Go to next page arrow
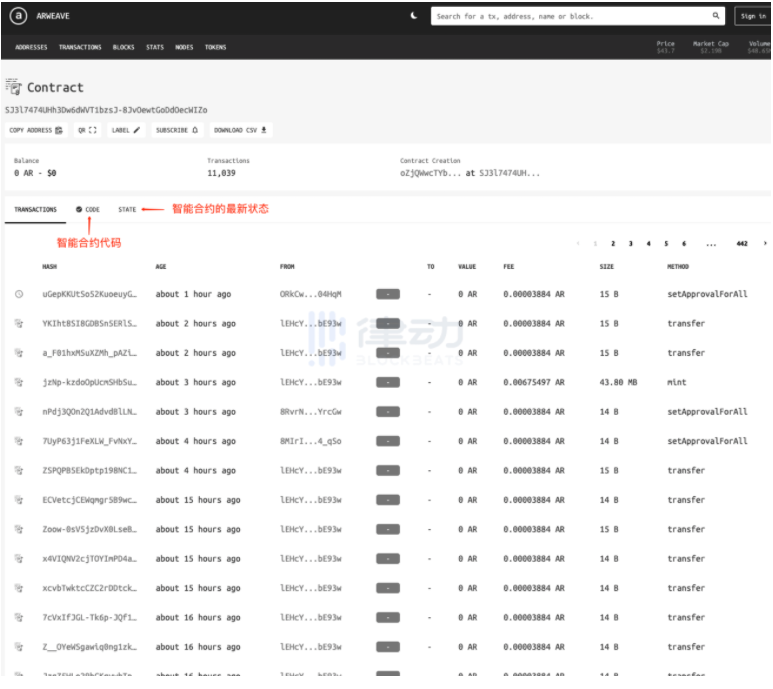The image size is (773, 689). pos(765,243)
